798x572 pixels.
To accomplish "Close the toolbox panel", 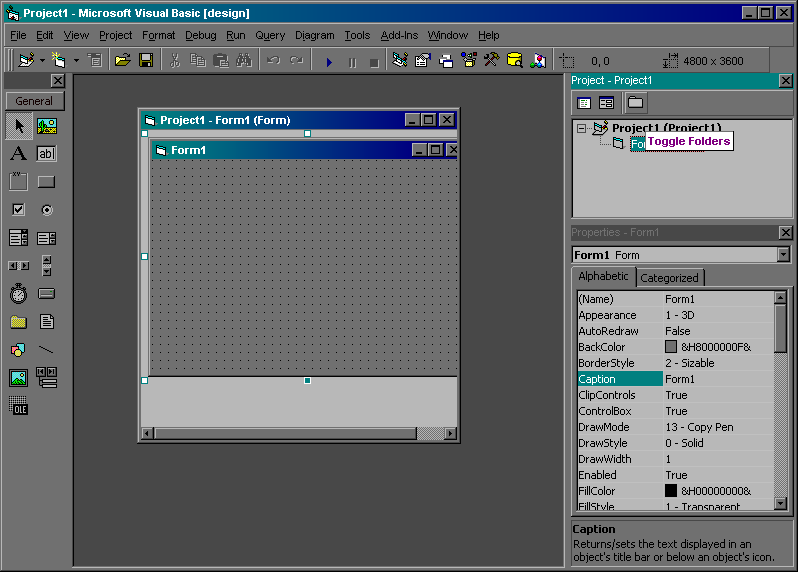I will pos(58,80).
